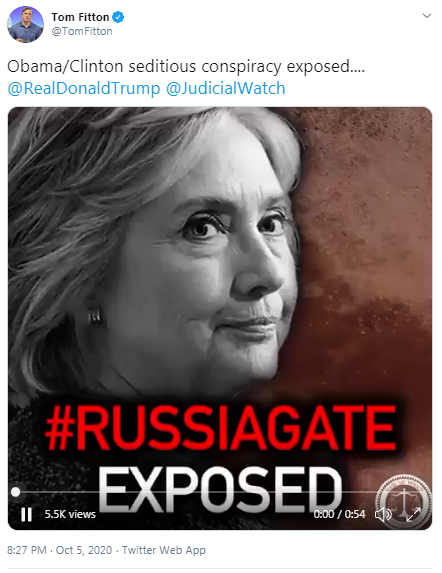This screenshot has height=573, width=442.
Task: Click the Tom Fitton display name
Action: (80, 17)
